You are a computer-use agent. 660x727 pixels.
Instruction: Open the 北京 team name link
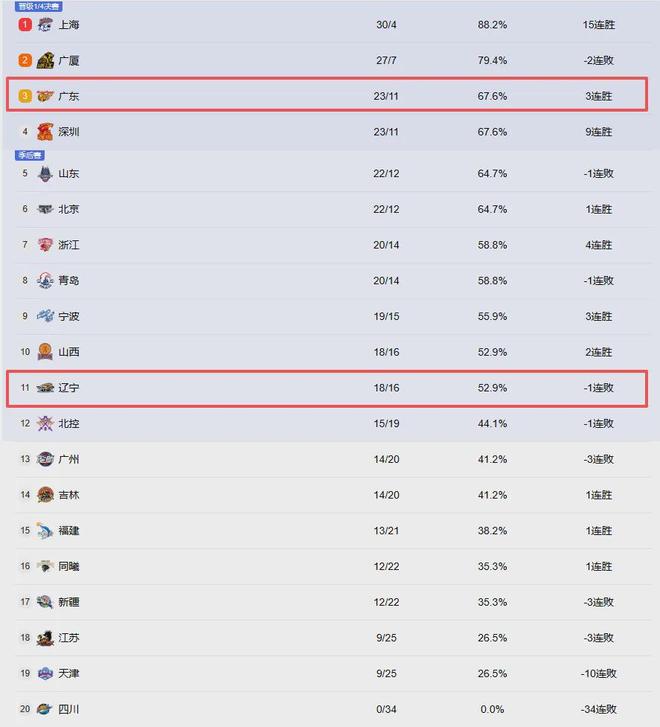pos(69,210)
